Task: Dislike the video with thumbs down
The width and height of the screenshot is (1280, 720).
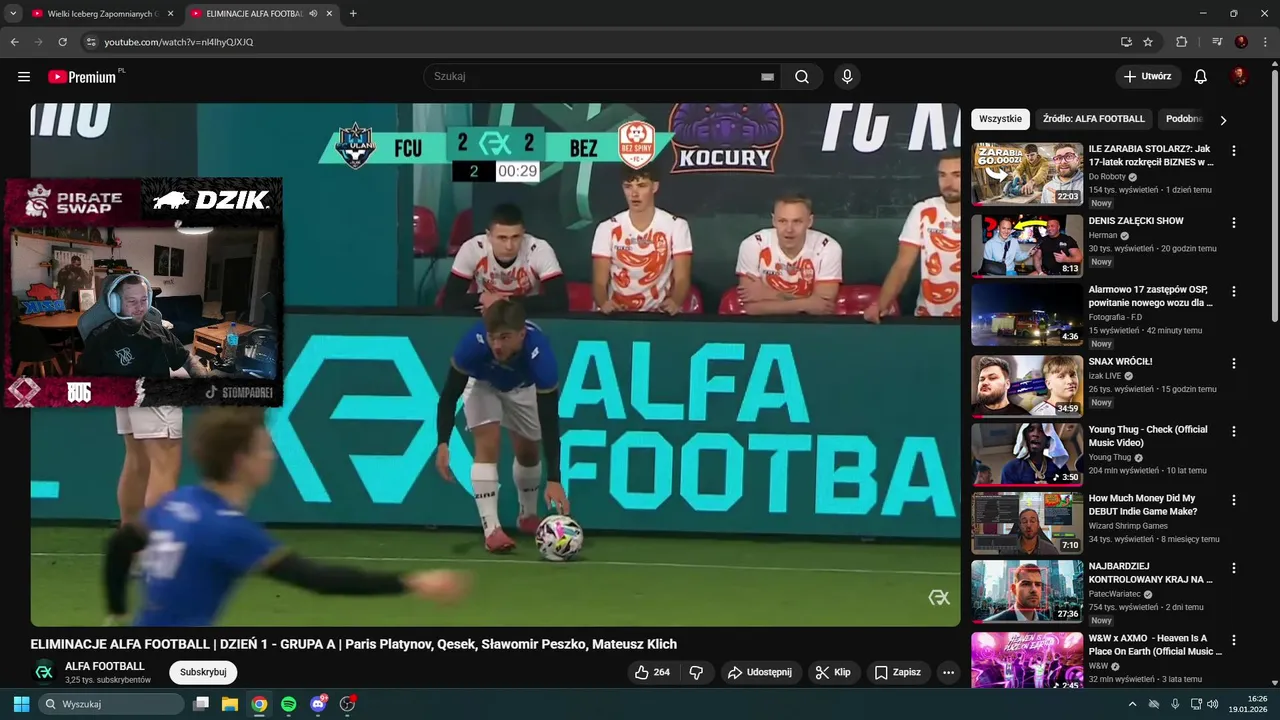Action: point(697,673)
